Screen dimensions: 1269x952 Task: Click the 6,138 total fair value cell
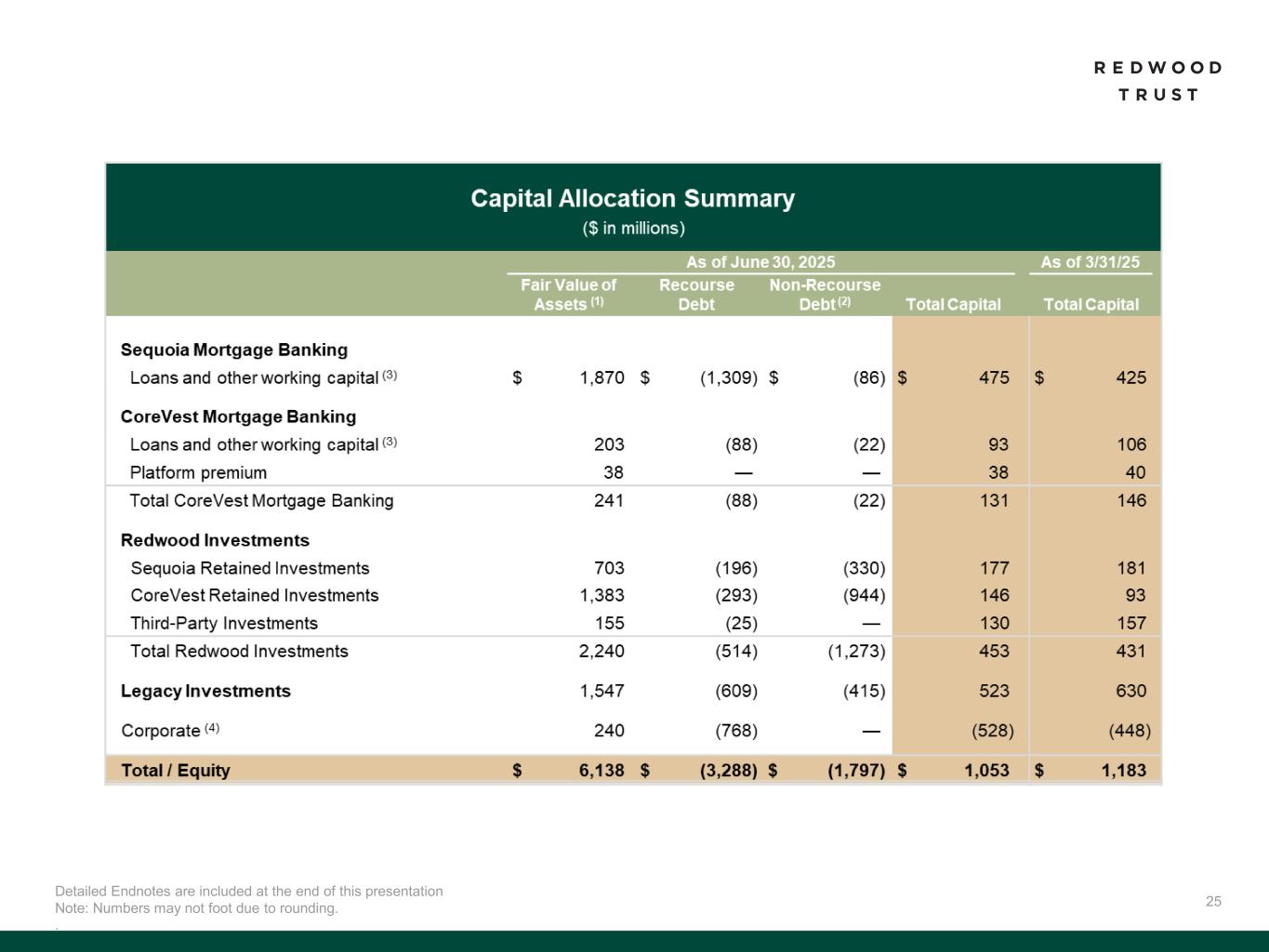(601, 770)
